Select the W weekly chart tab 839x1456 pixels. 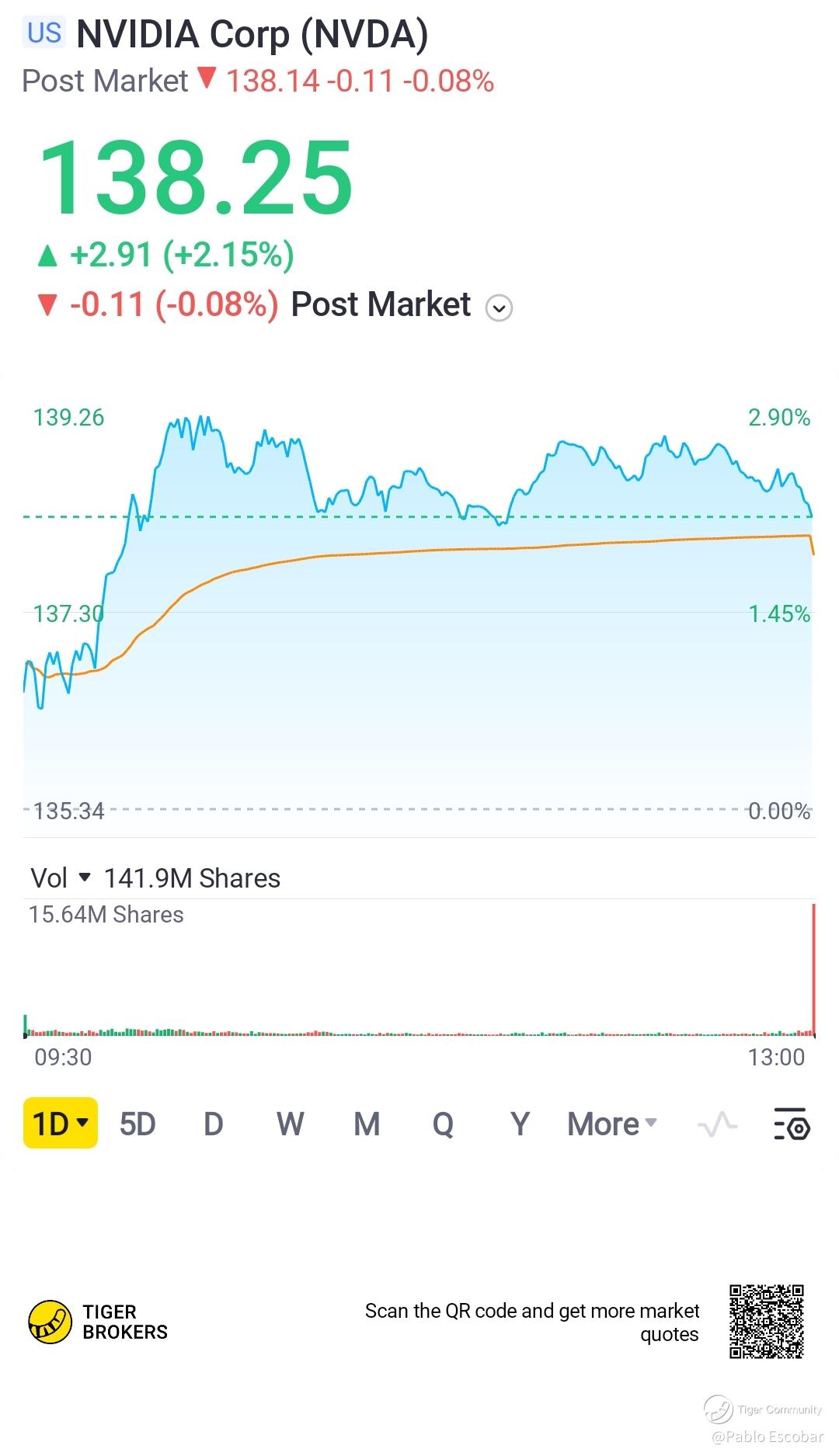tap(290, 1124)
